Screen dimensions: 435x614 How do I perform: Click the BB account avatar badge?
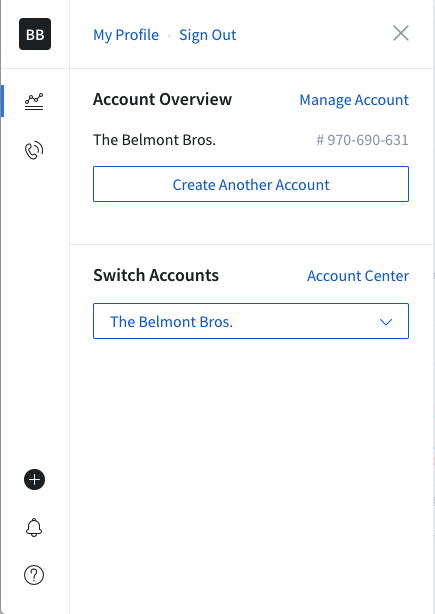point(35,34)
